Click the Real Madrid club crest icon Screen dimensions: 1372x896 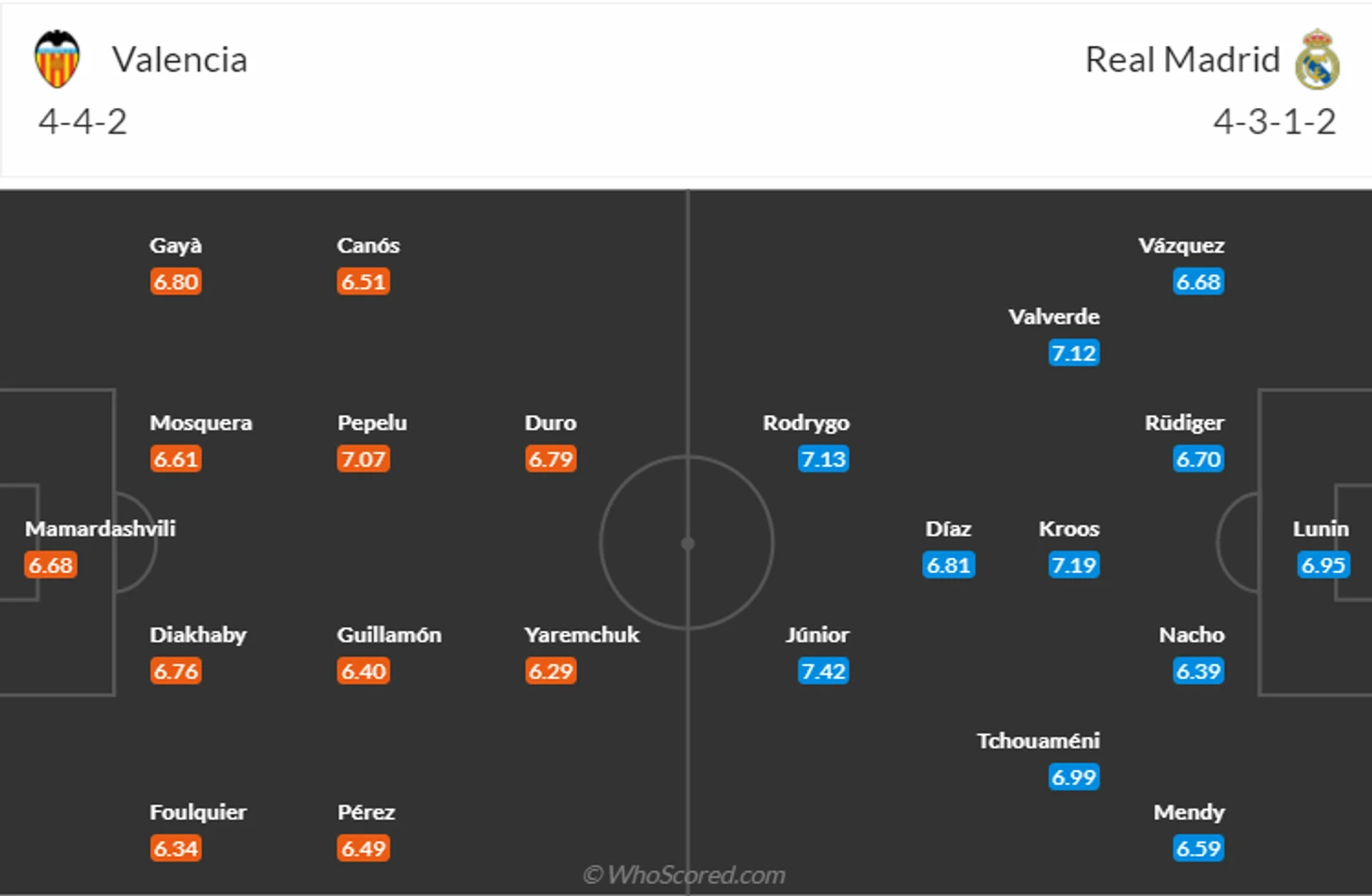click(x=1317, y=59)
